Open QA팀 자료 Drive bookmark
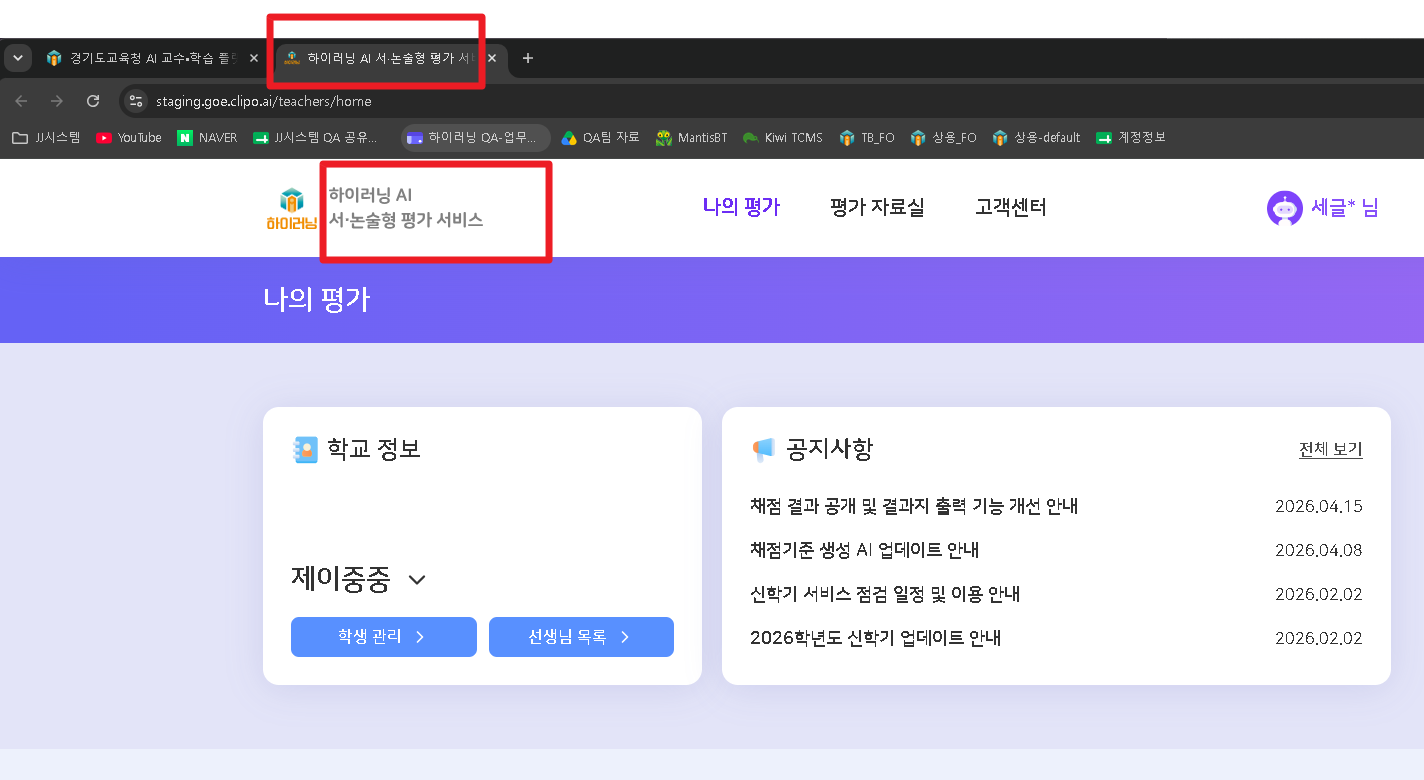 (601, 138)
